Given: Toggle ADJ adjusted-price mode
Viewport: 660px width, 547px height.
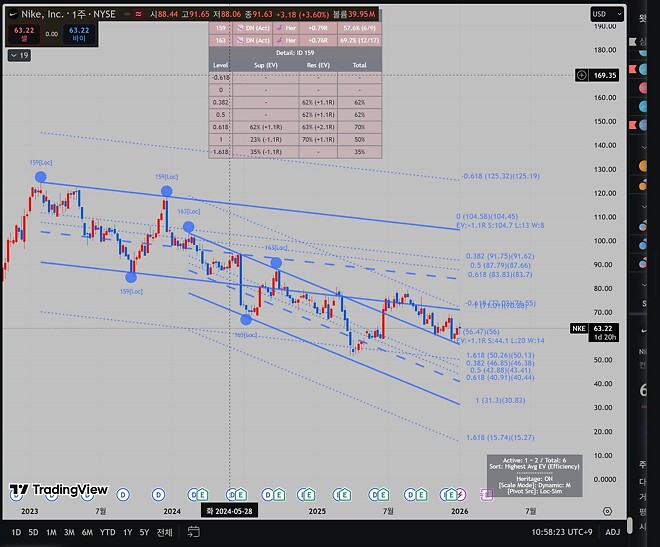Looking at the screenshot, I should pyautogui.click(x=612, y=532).
